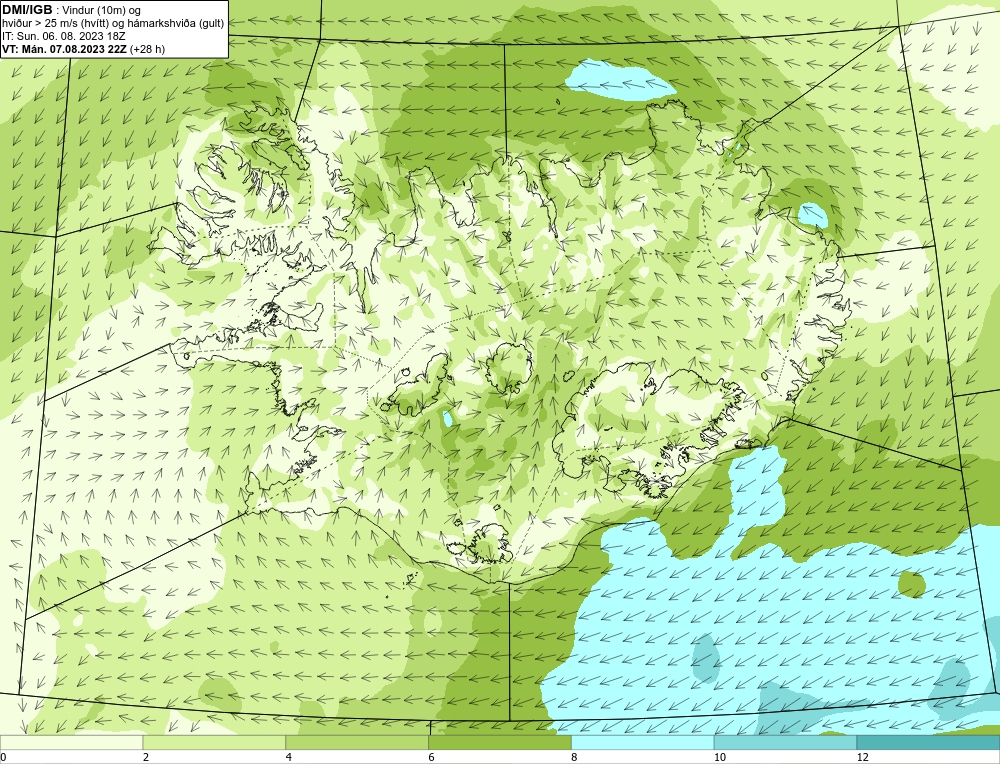Click the 2–4 m/s light green legend swatch

coord(214,742)
